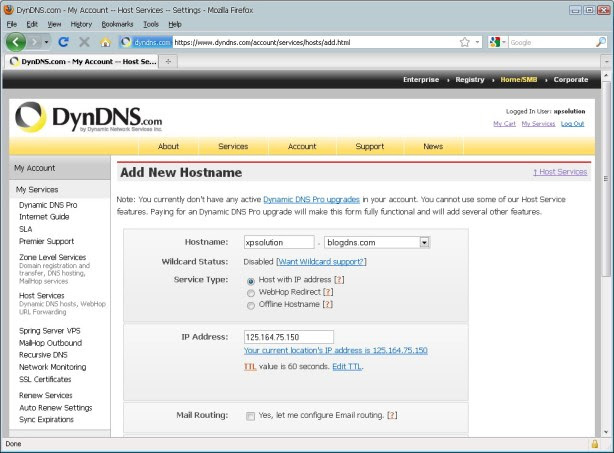
Task: Go back via Host Services link
Action: click(x=560, y=172)
